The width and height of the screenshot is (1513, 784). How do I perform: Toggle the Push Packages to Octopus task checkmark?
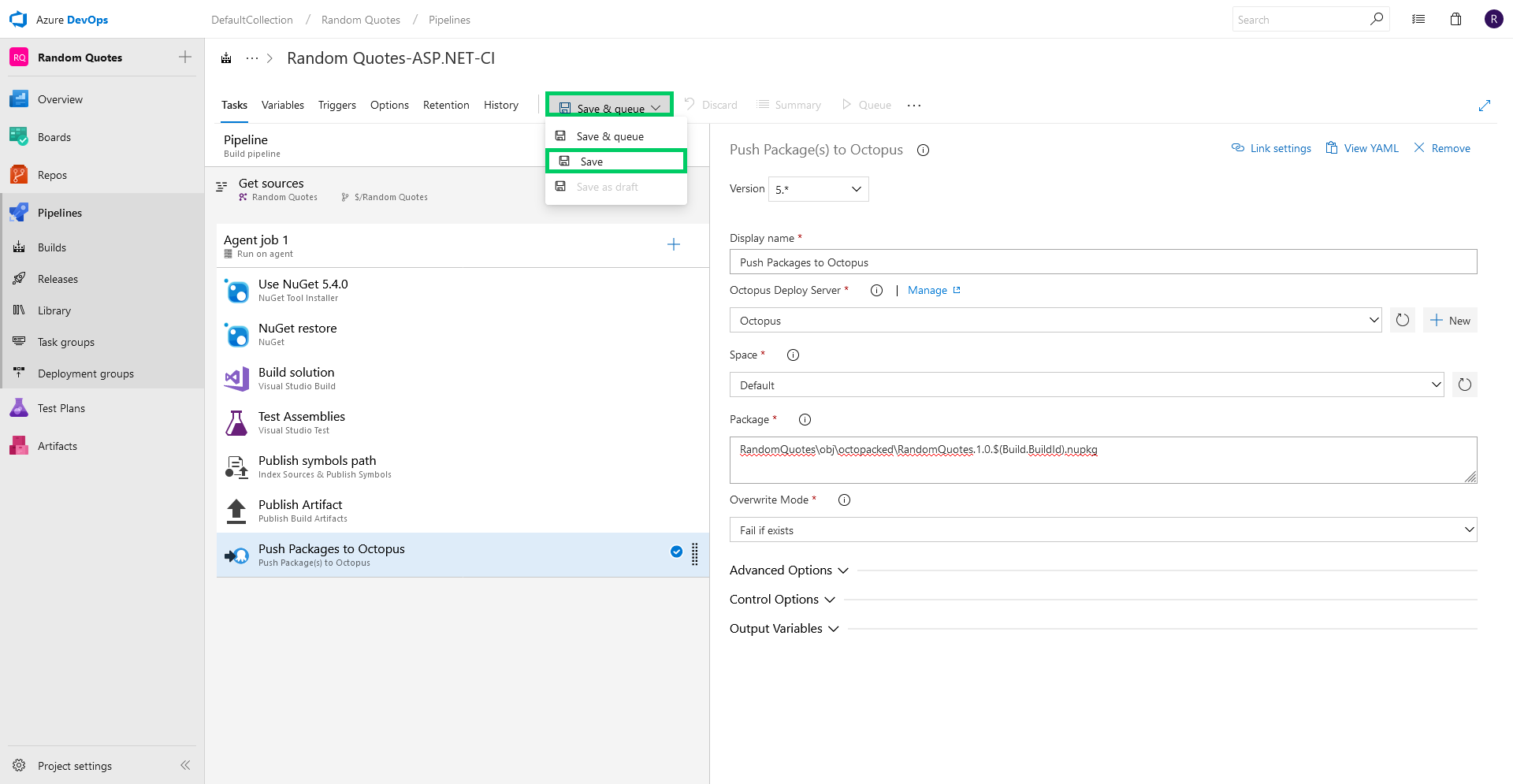point(676,552)
